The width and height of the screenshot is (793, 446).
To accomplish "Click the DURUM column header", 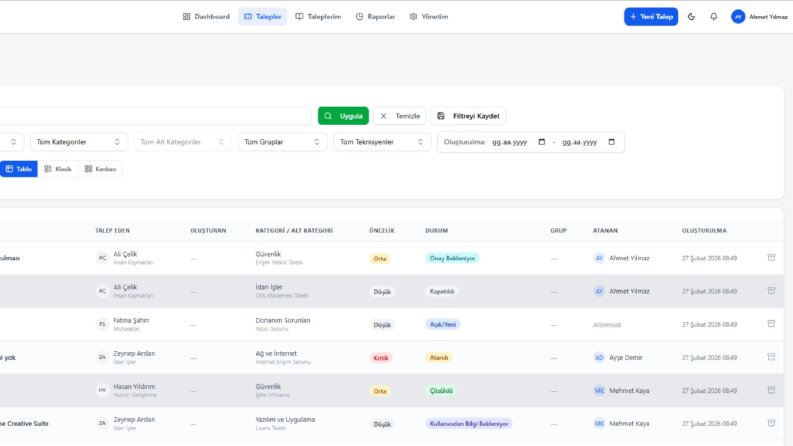I will click(436, 231).
